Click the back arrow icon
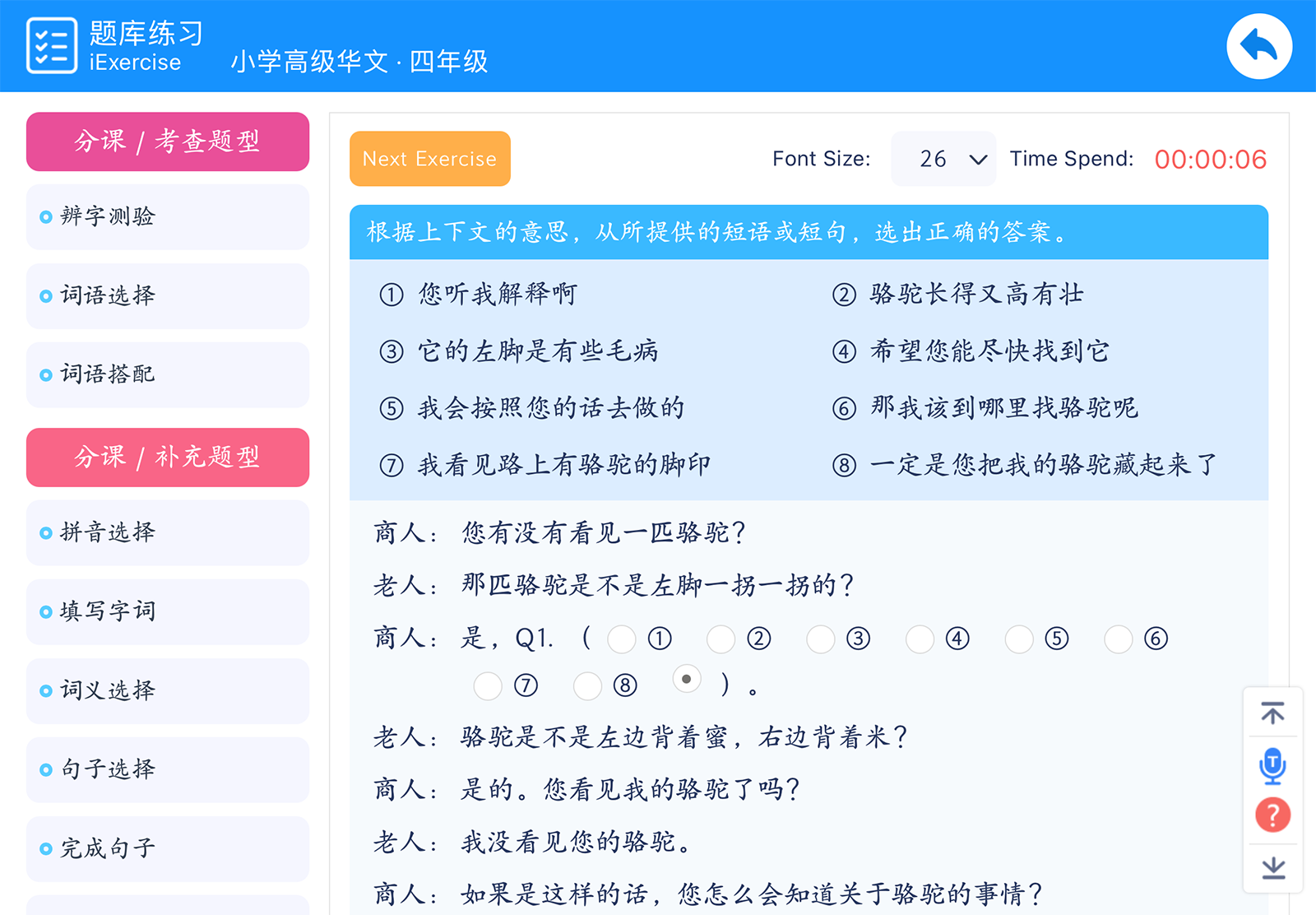The image size is (1316, 915). pyautogui.click(x=1259, y=46)
